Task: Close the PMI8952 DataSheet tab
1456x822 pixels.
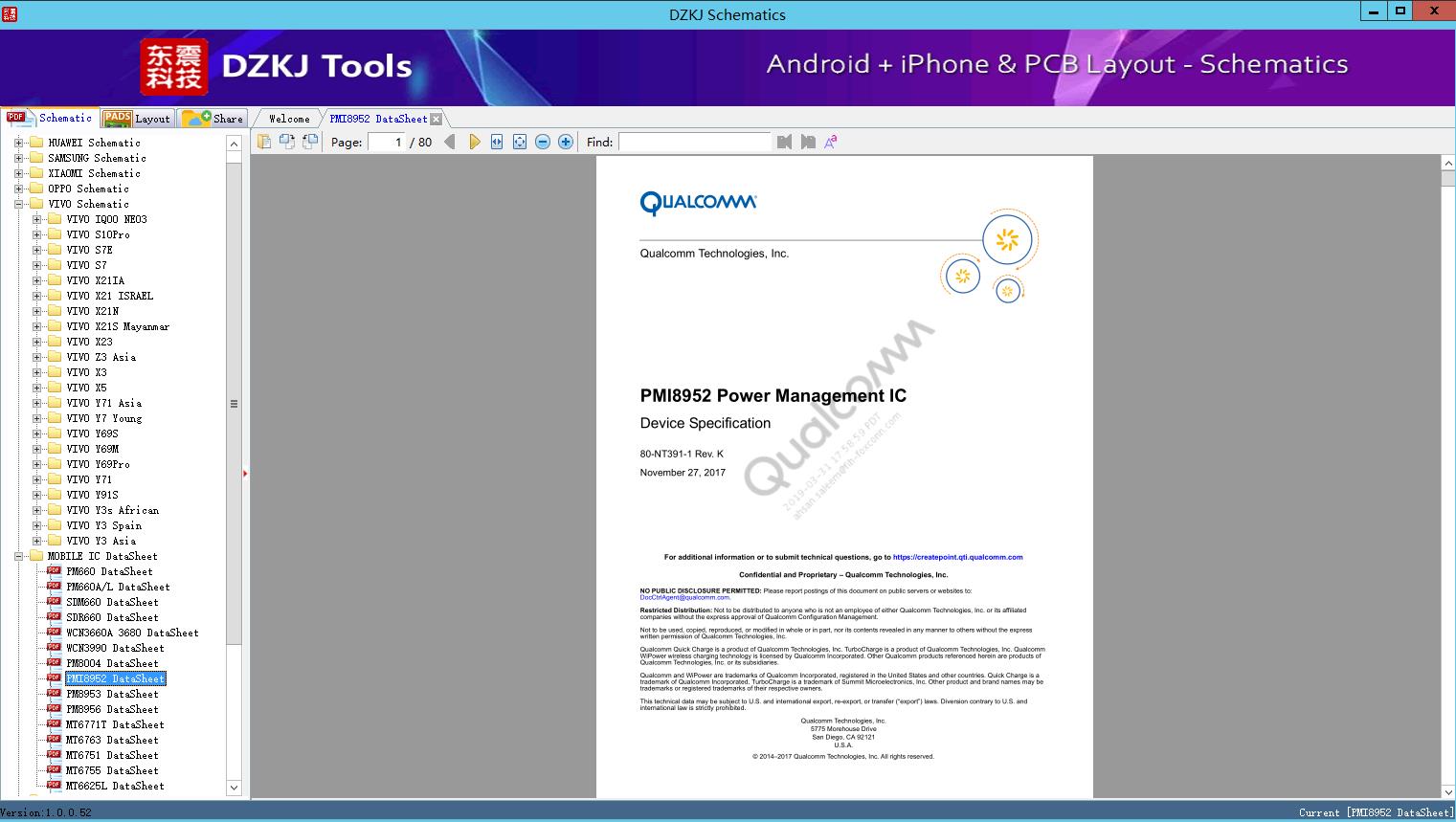Action: point(437,118)
